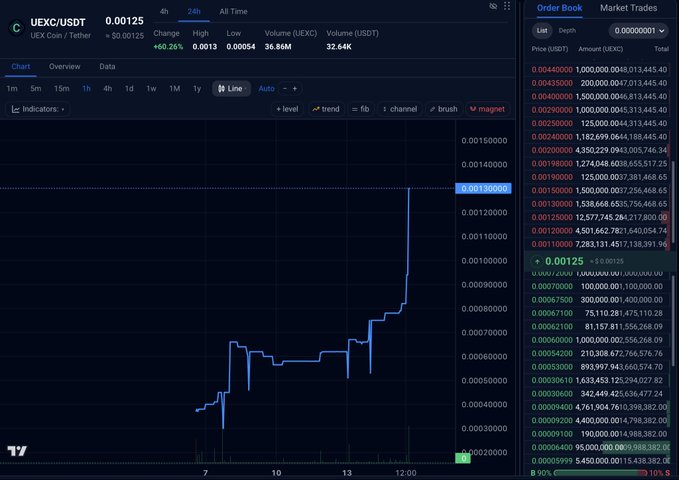679x480 pixels.
Task: Toggle the magnet snapping mode
Action: pyautogui.click(x=487, y=109)
